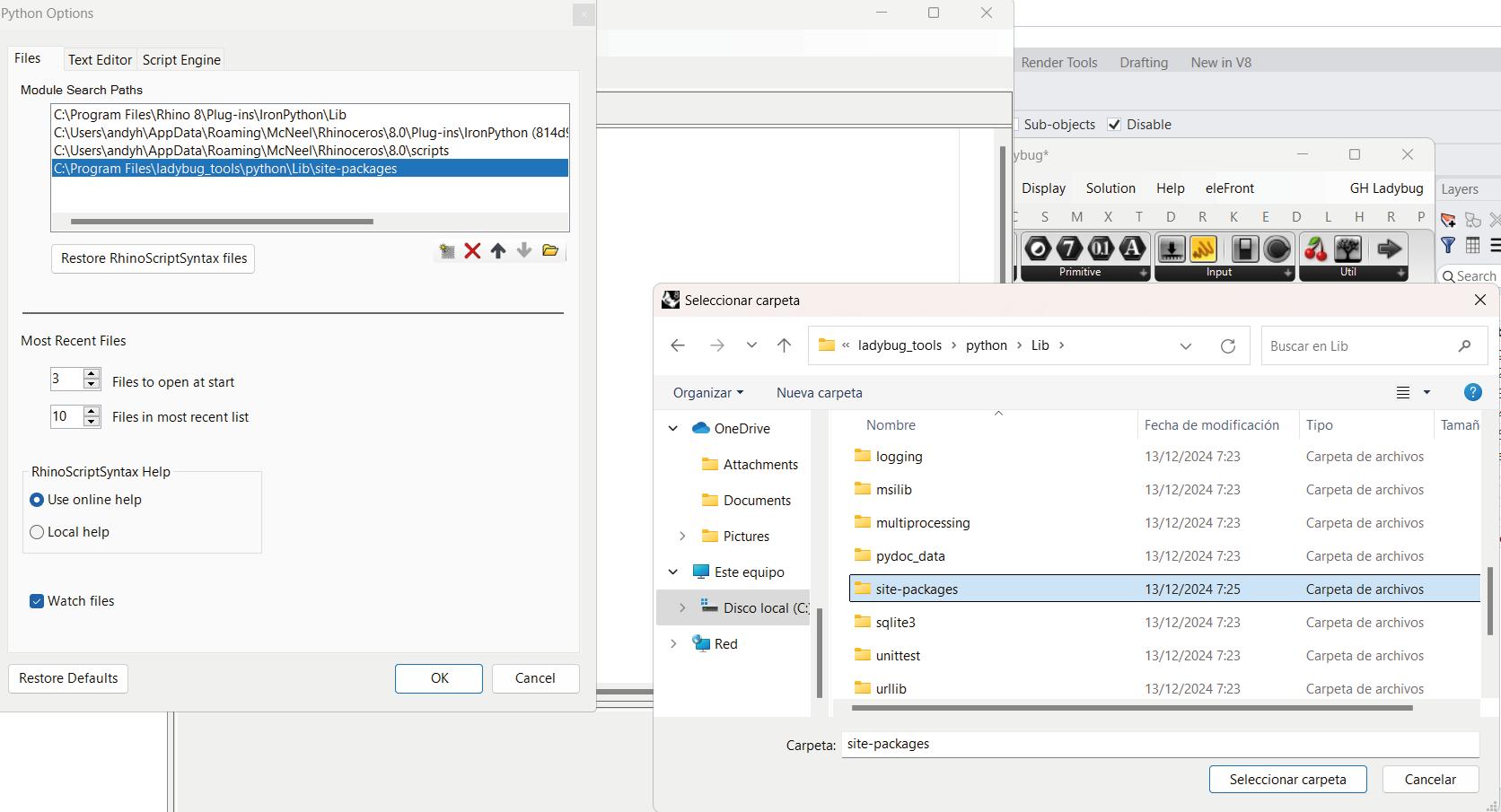Open the Organizar dropdown menu
Screen dimensions: 1501x812
pyautogui.click(x=708, y=393)
